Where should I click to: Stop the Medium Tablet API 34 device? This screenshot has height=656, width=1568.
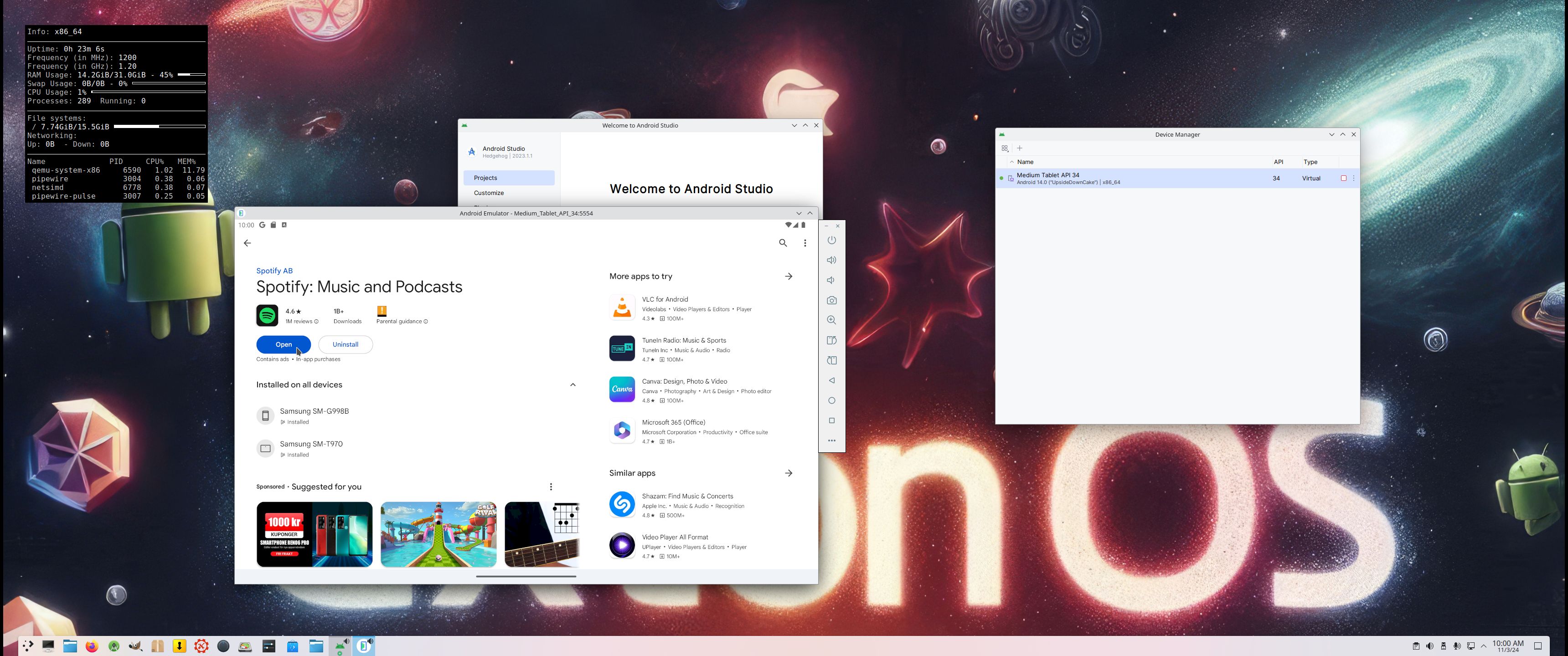(1343, 178)
